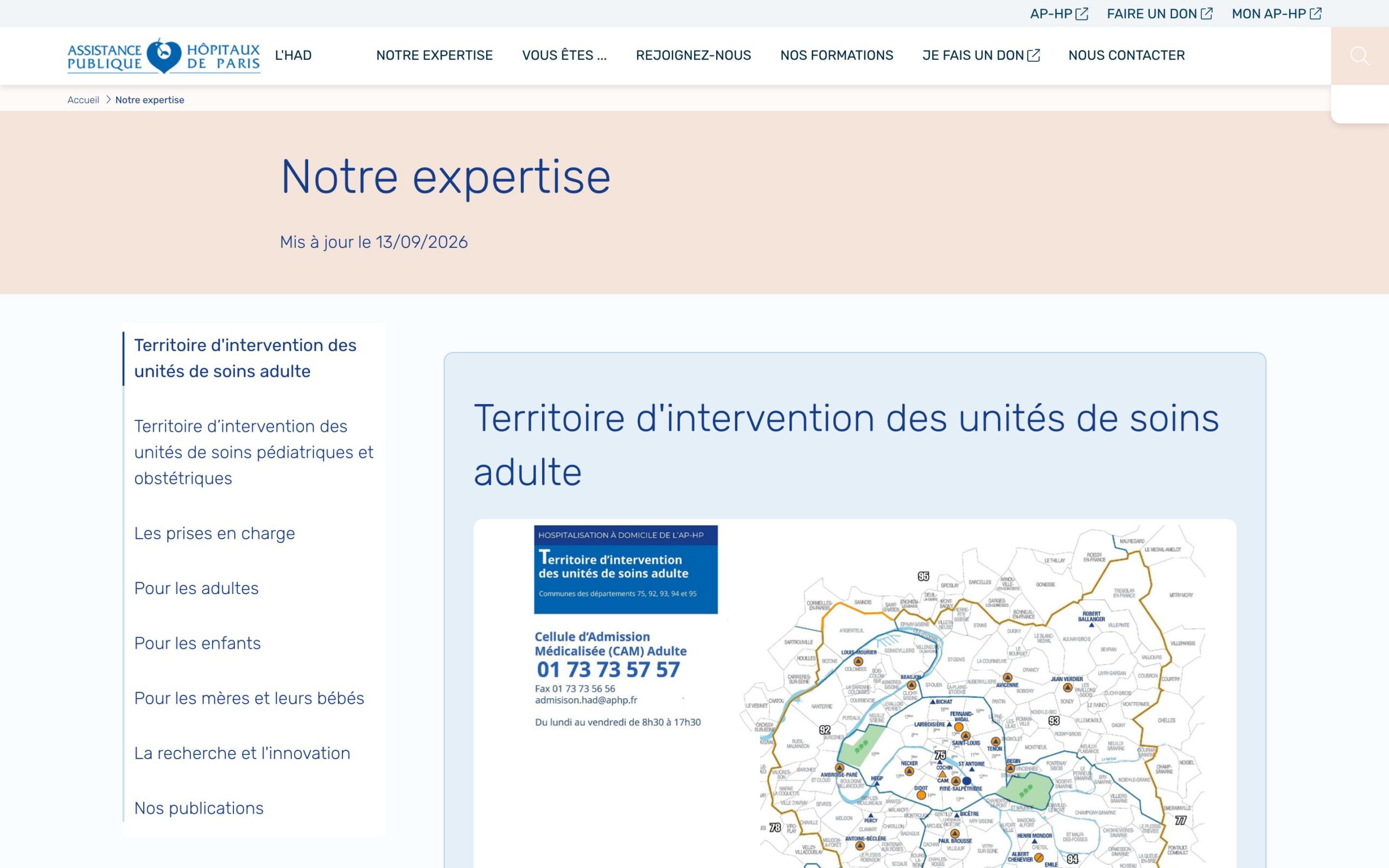
Task: Open the MON AP-HP link
Action: pos(1277,14)
